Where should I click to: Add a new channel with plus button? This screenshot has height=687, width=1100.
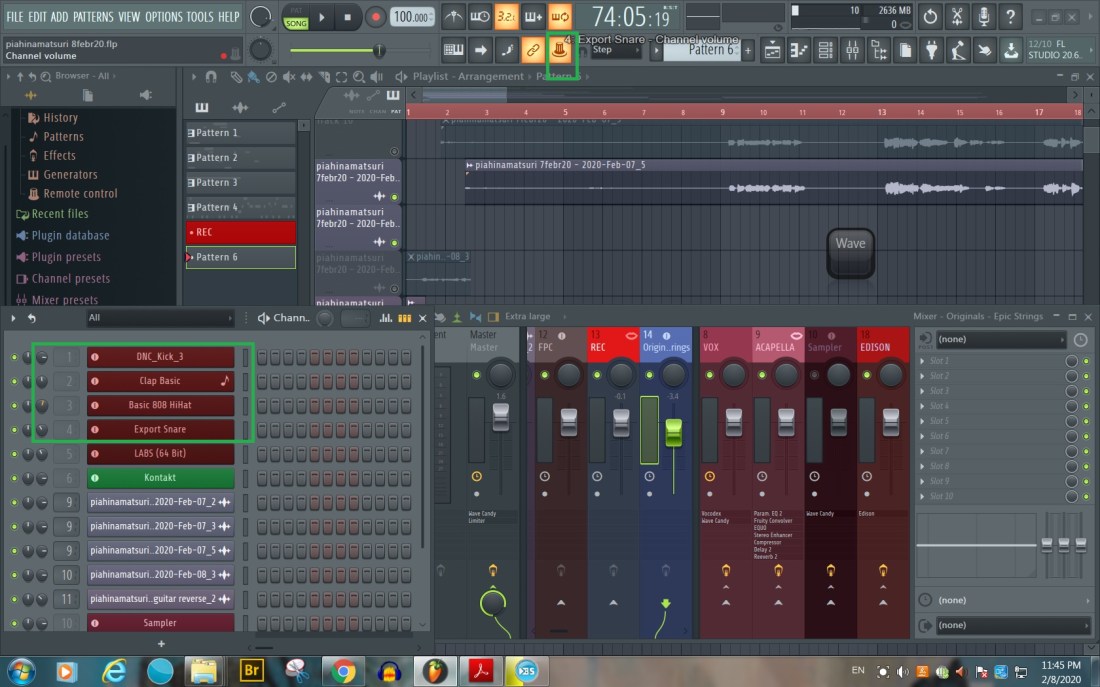161,644
